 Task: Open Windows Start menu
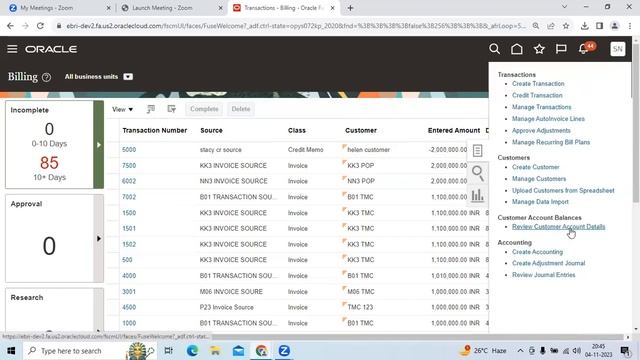coord(11,351)
